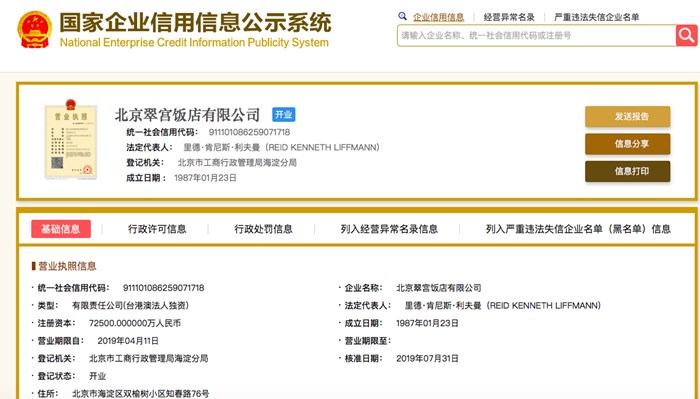Viewport: 700px width, 399px height.
Task: Click the header credit code 911101086259071718
Action: pyautogui.click(x=249, y=132)
